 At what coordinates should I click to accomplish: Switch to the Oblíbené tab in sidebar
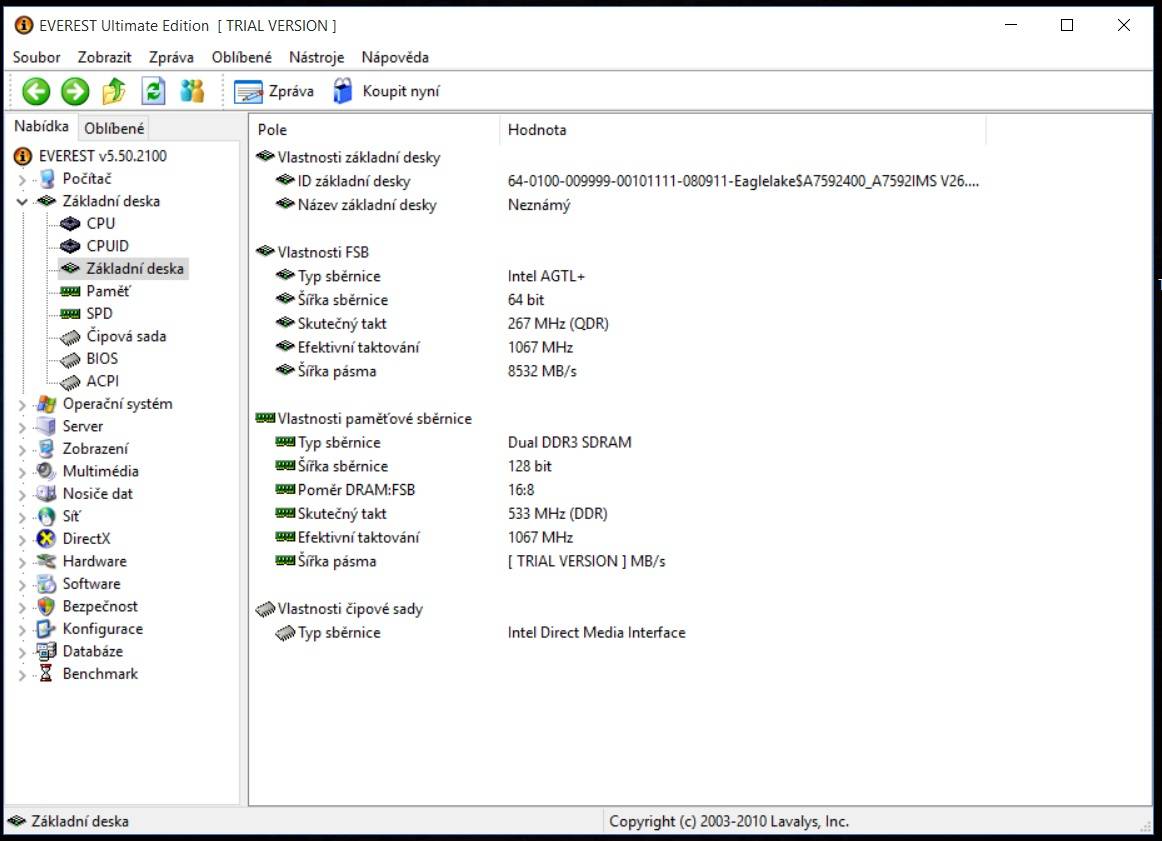pyautogui.click(x=114, y=128)
